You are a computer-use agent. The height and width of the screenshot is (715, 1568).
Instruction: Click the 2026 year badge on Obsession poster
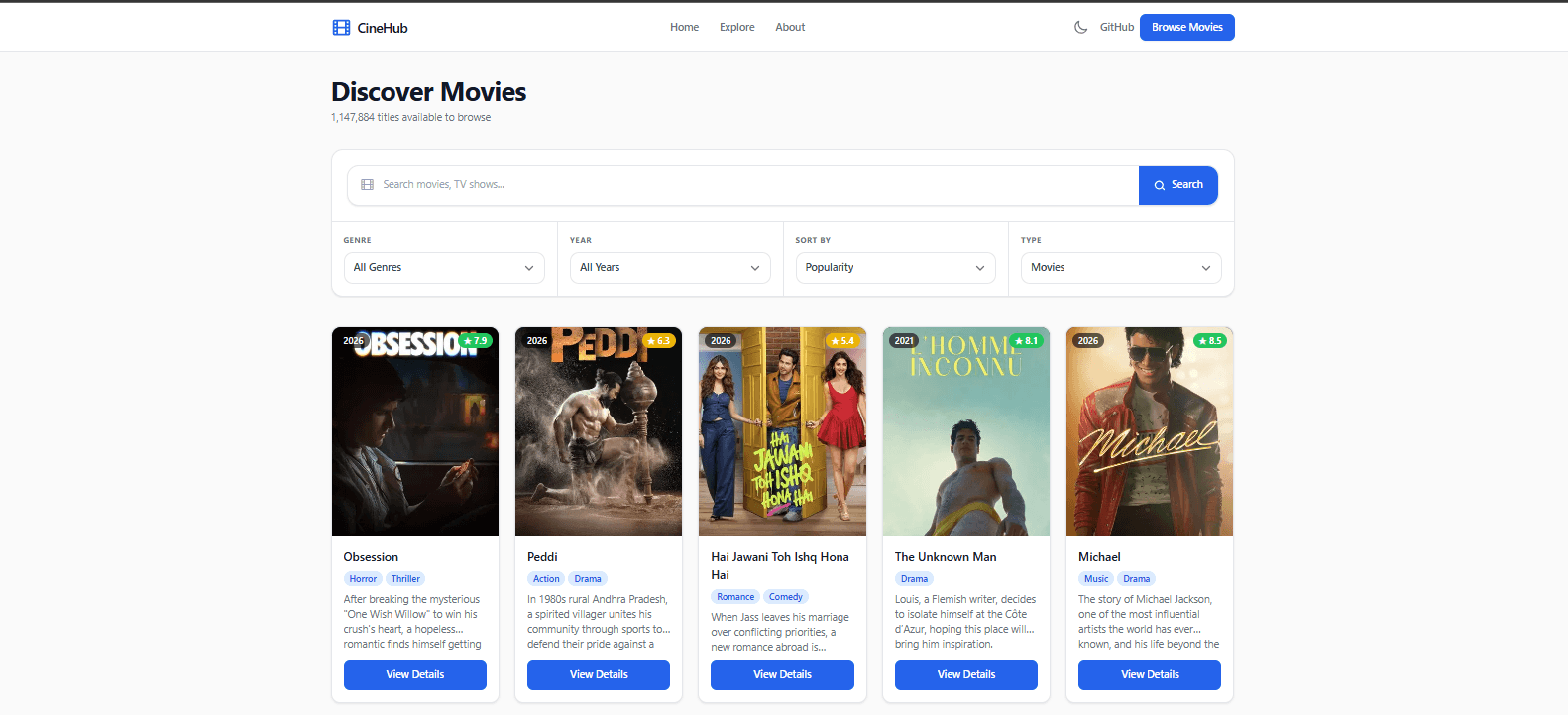pos(354,341)
